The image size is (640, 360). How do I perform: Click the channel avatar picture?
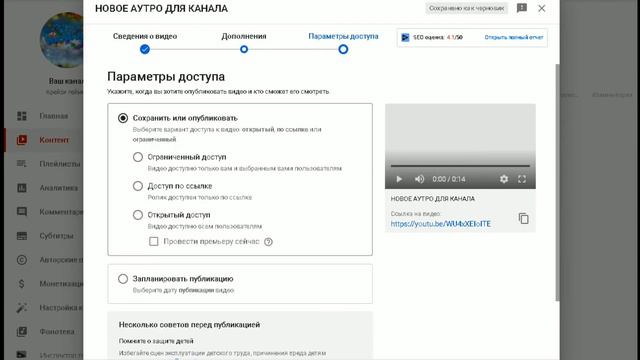click(x=62, y=40)
